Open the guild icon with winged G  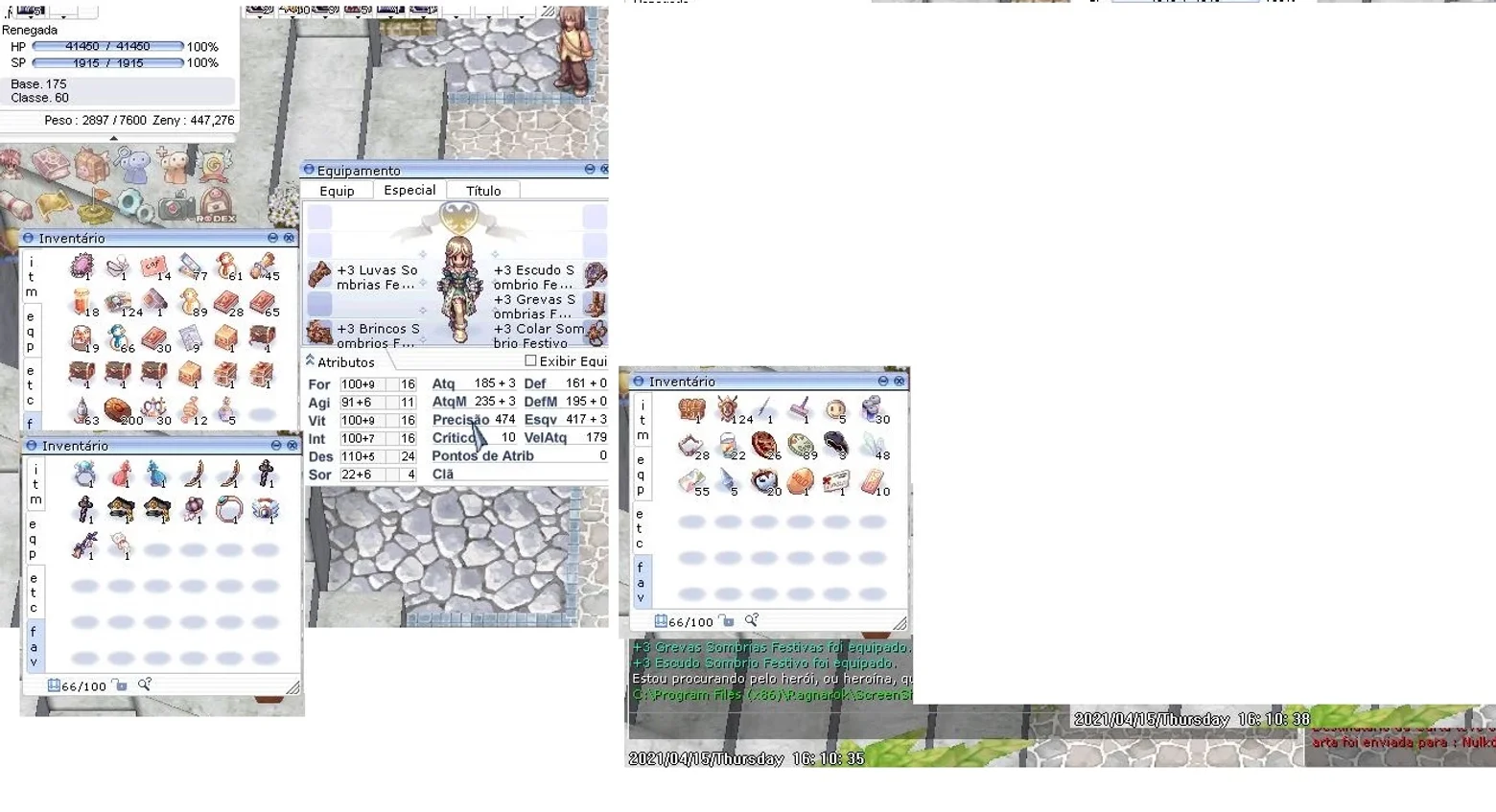pyautogui.click(x=215, y=166)
